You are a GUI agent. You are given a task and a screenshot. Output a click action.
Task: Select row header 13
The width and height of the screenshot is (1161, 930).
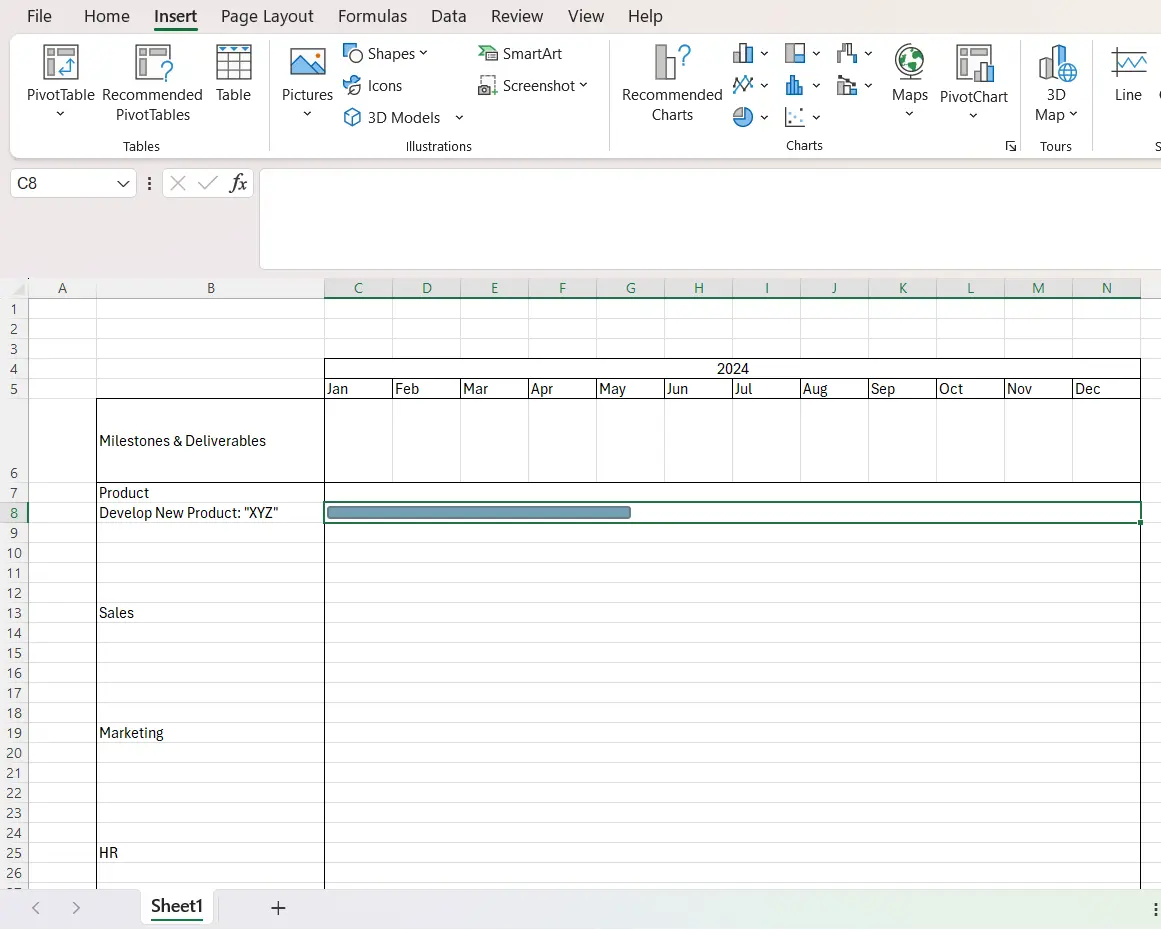click(x=14, y=613)
